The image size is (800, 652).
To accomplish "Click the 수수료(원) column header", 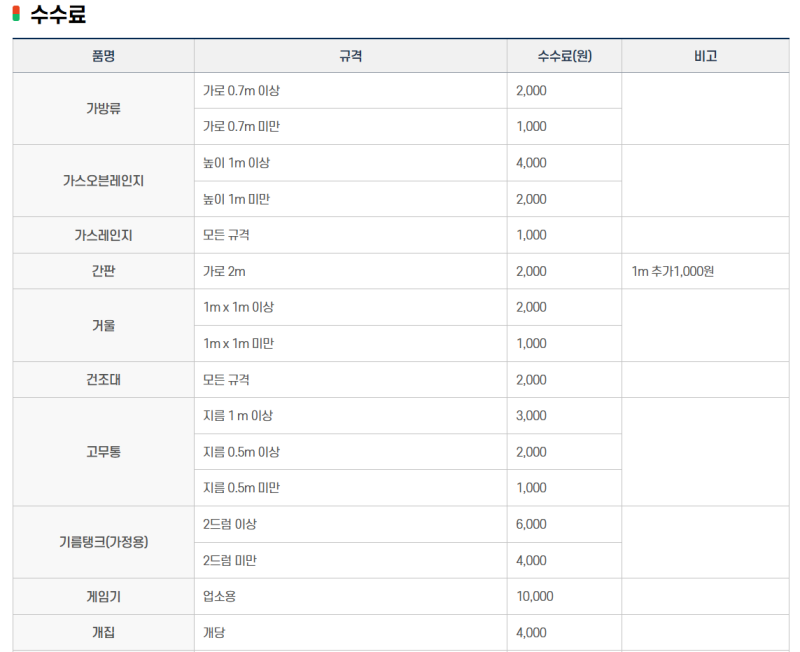I will [x=564, y=56].
